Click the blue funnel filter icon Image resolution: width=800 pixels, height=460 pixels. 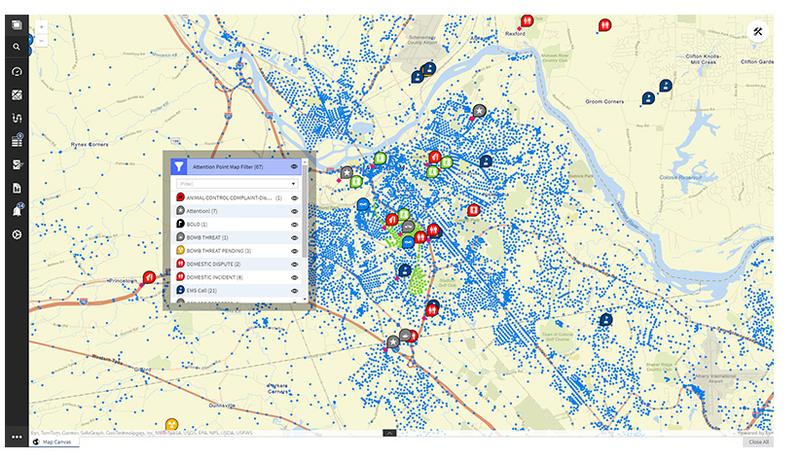[179, 166]
